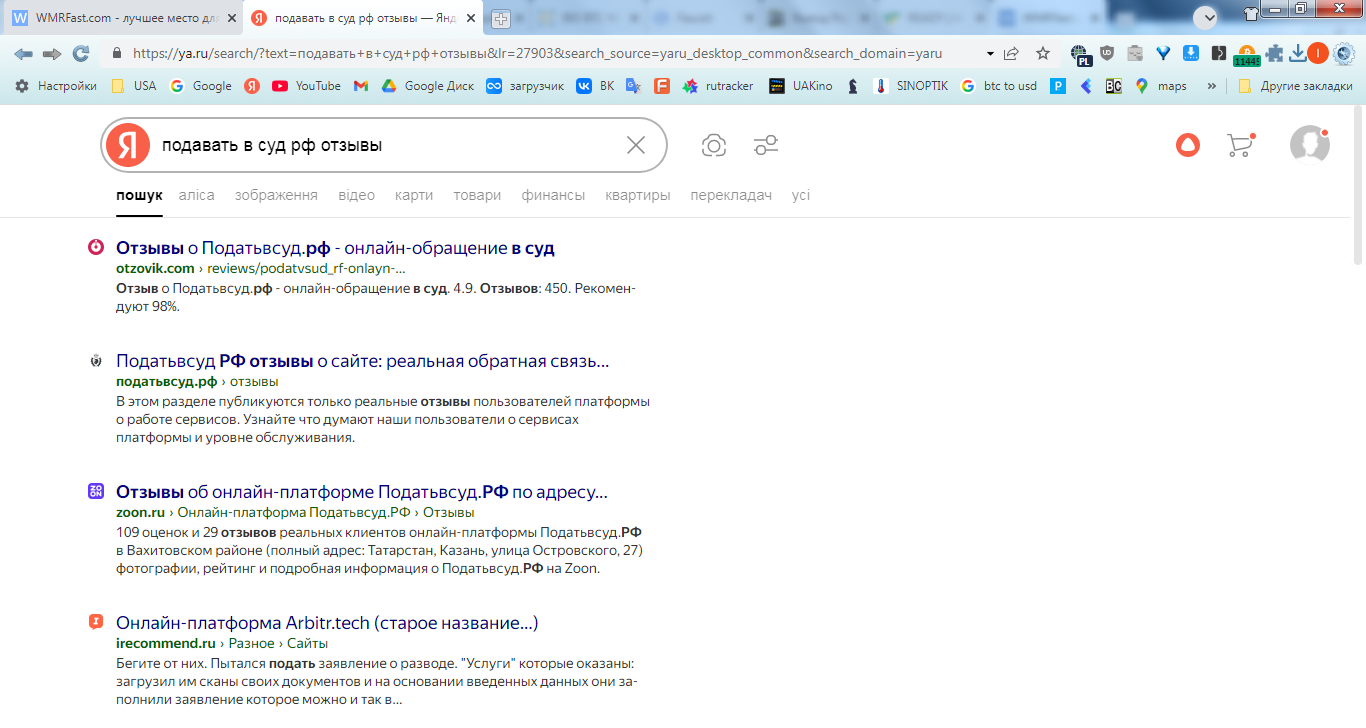Image resolution: width=1366 pixels, height=728 pixels.
Task: Open the puzzle-piece extensions menu
Action: [1274, 53]
